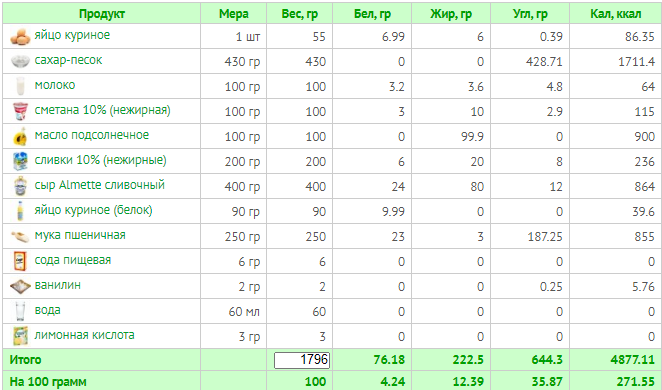Open 'яйцо куриное (белок)' link
Image resolution: width=662 pixels, height=390 pixels.
click(93, 210)
